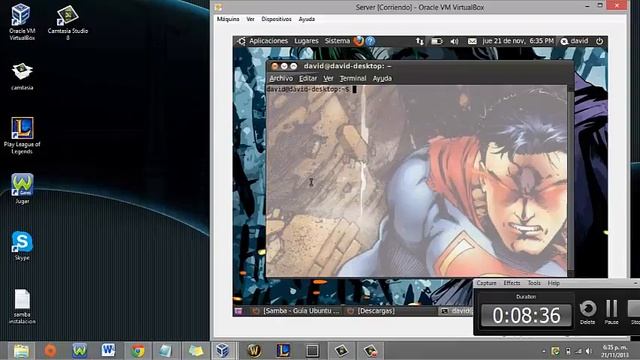Select the camtasia desktop icon
640x360 pixels.
pyautogui.click(x=22, y=76)
